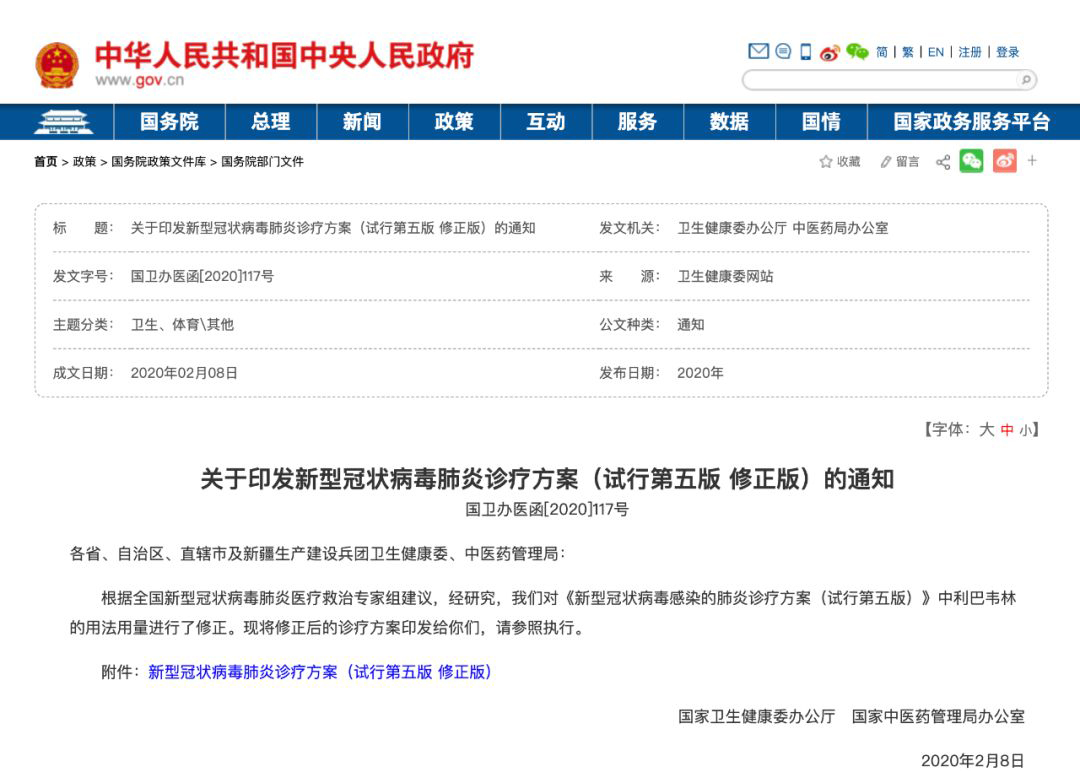The height and width of the screenshot is (772, 1080).
Task: Share via red Weibo share button
Action: (1004, 161)
